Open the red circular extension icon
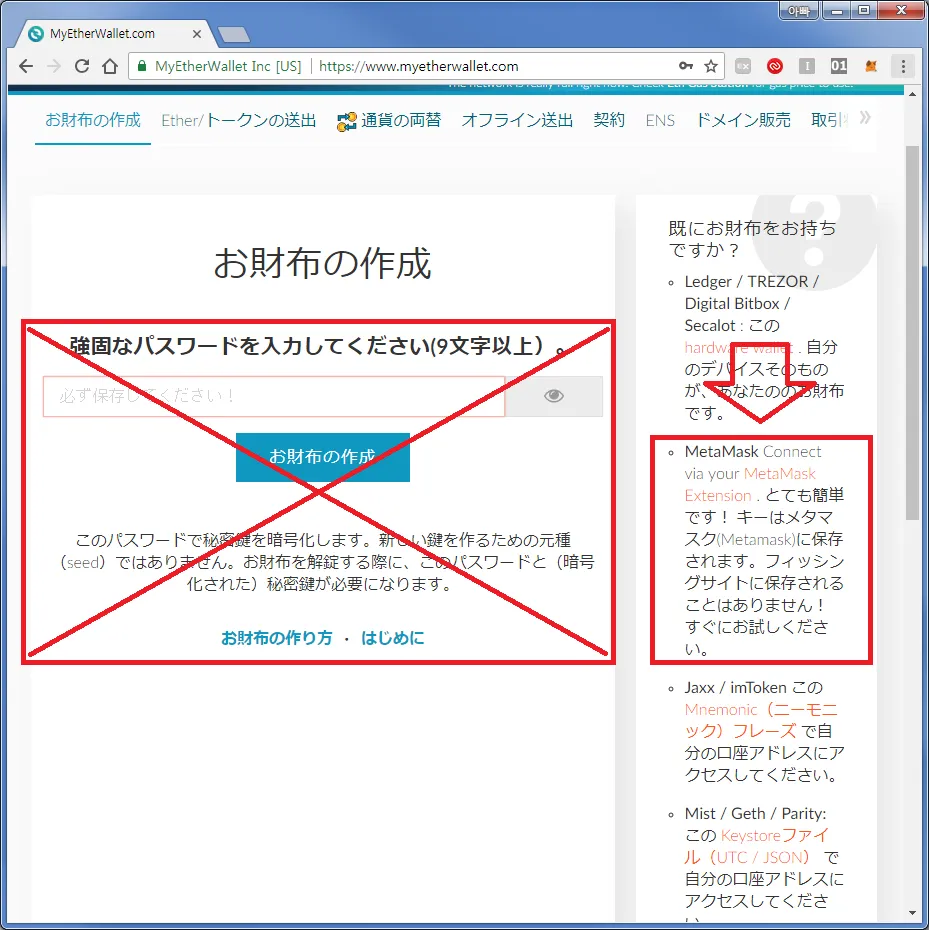929x930 pixels. click(x=775, y=66)
